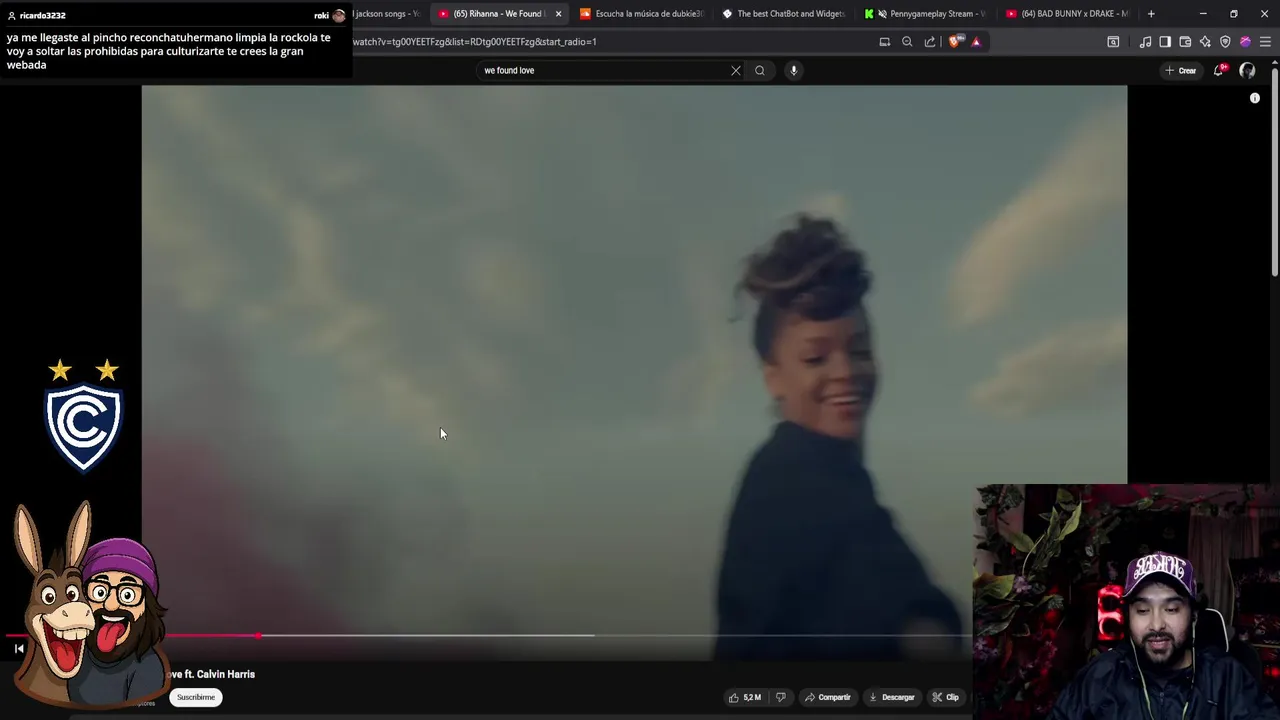1280x720 pixels.
Task: Click the round purple toolbar icon
Action: click(1245, 42)
